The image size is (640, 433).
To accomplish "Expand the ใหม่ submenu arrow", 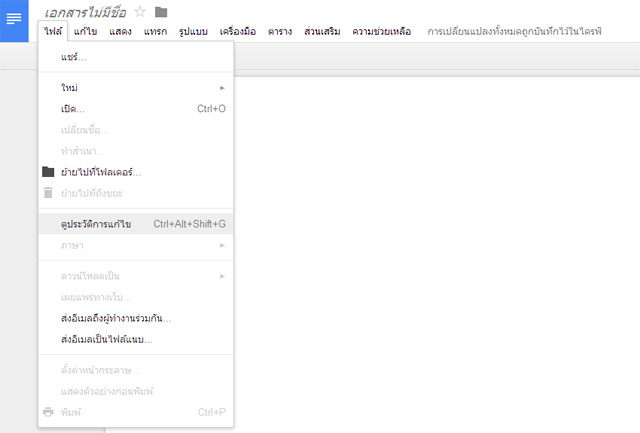I will pyautogui.click(x=222, y=88).
